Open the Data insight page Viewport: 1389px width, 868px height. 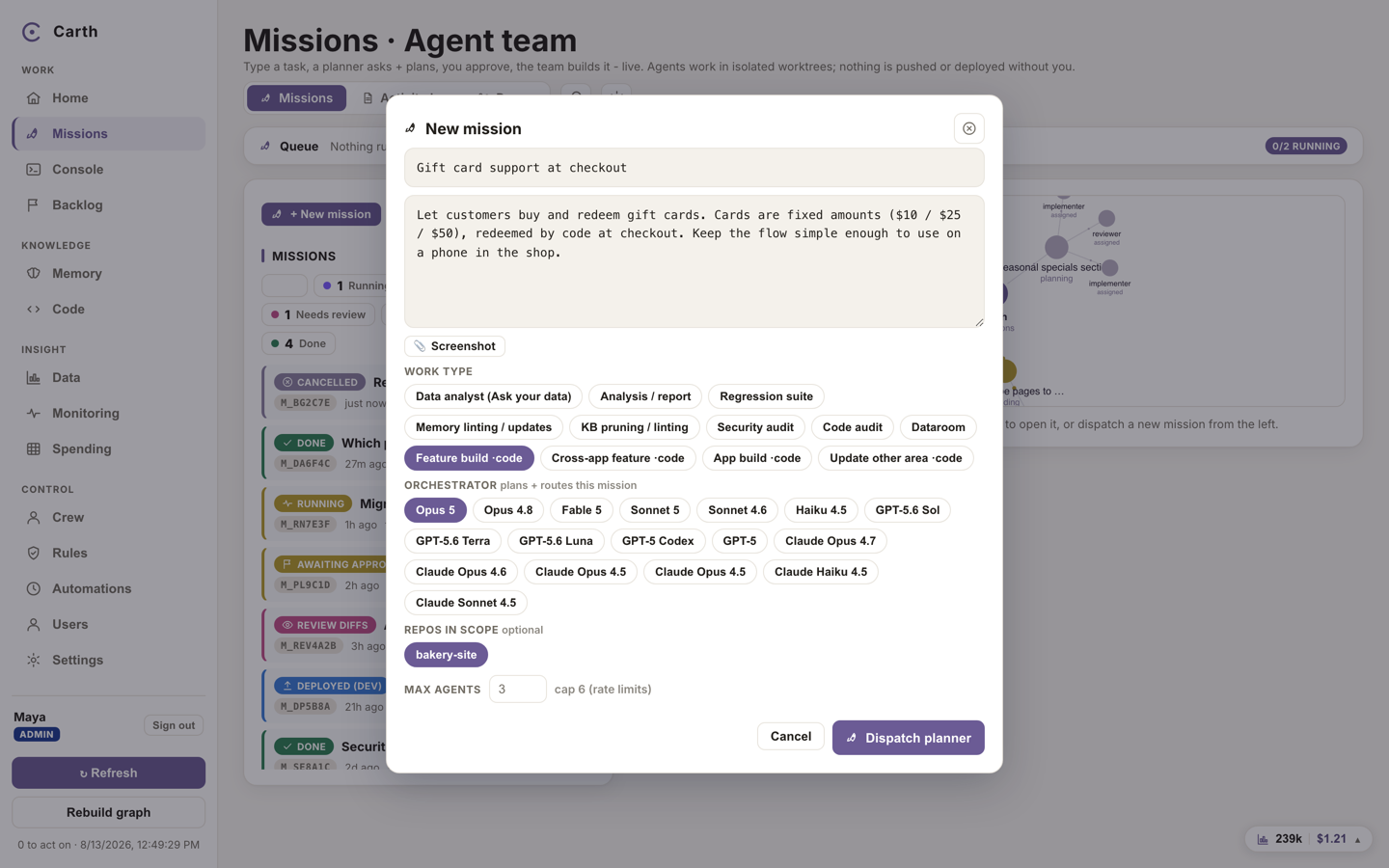108,378
